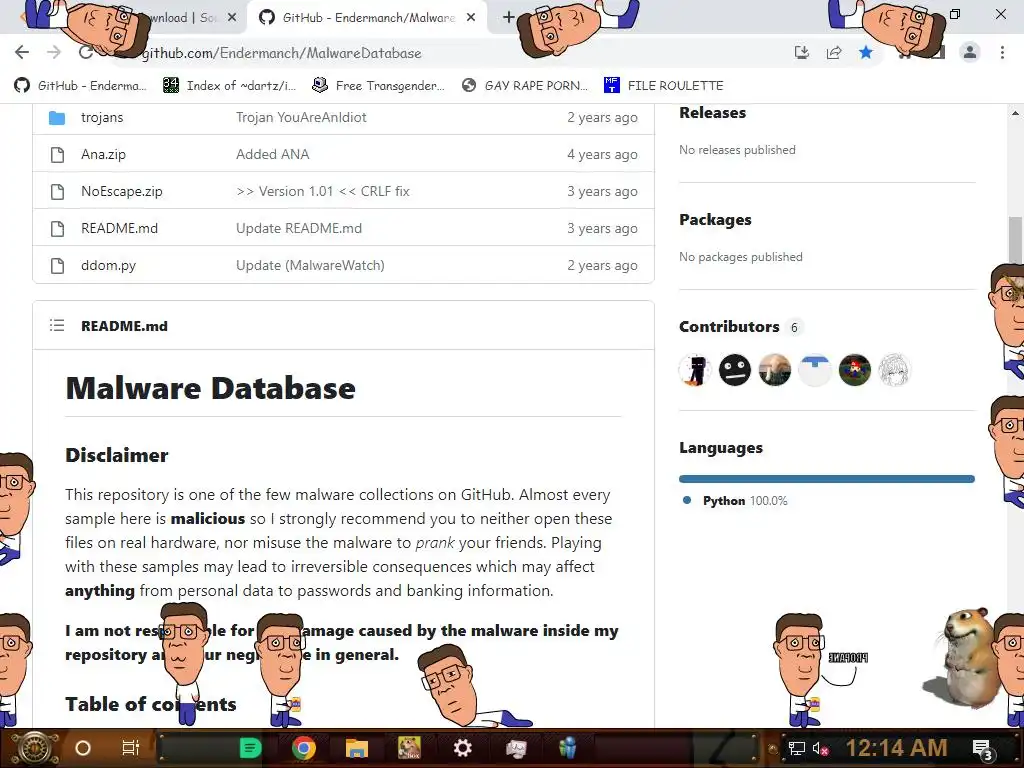Open the ddom.py file
This screenshot has height=768, width=1024.
tap(108, 266)
